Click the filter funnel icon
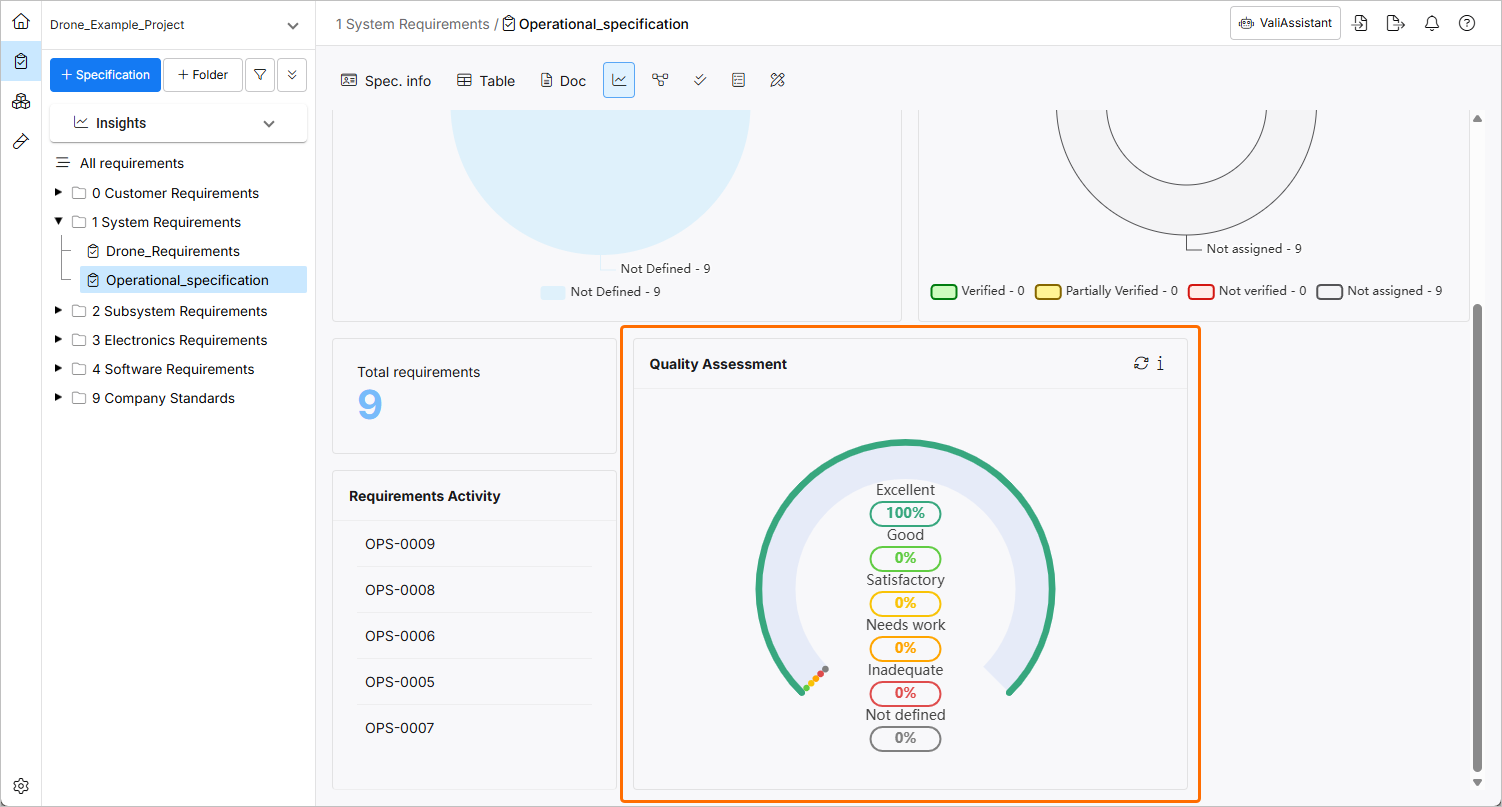 pyautogui.click(x=260, y=75)
